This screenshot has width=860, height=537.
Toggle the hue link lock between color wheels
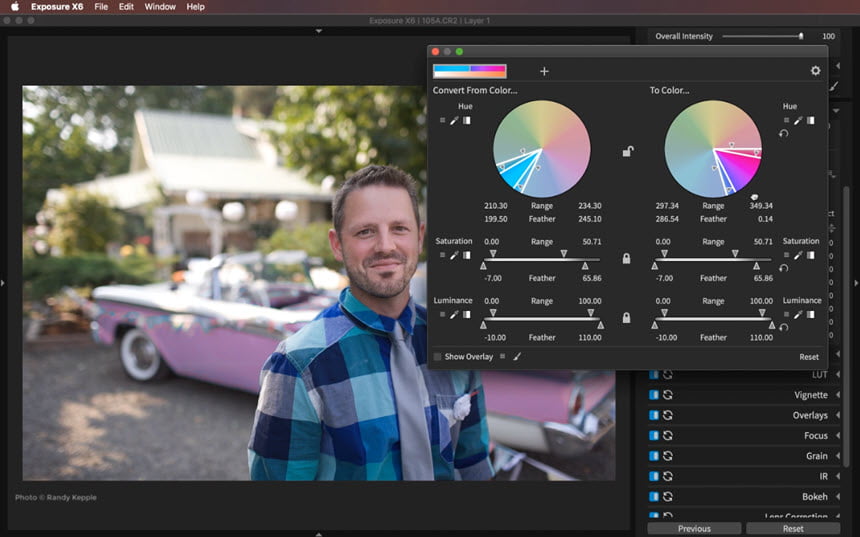point(628,151)
